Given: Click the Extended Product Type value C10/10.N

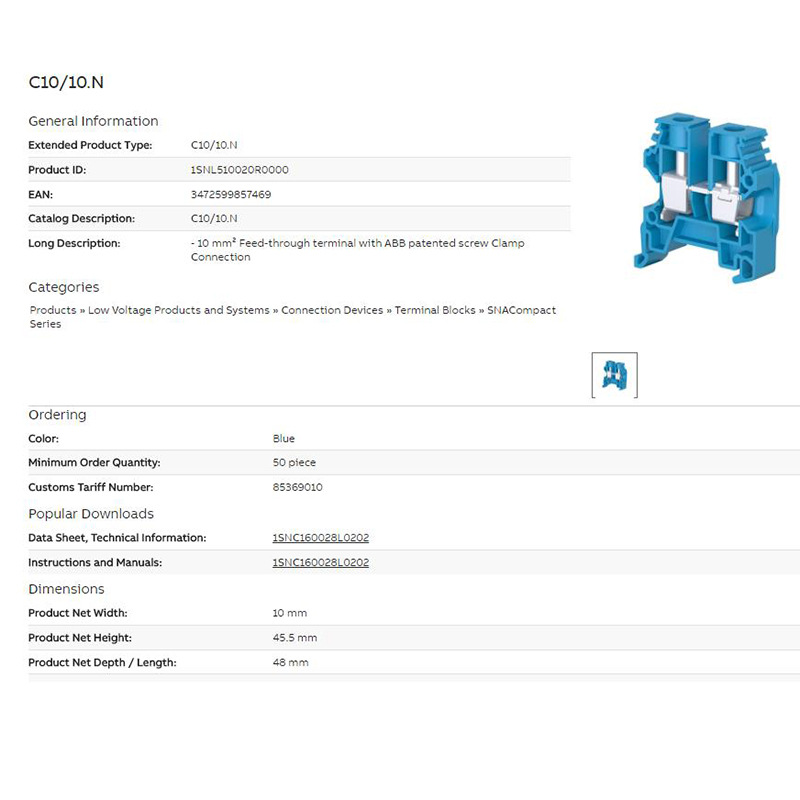Looking at the screenshot, I should pyautogui.click(x=214, y=145).
